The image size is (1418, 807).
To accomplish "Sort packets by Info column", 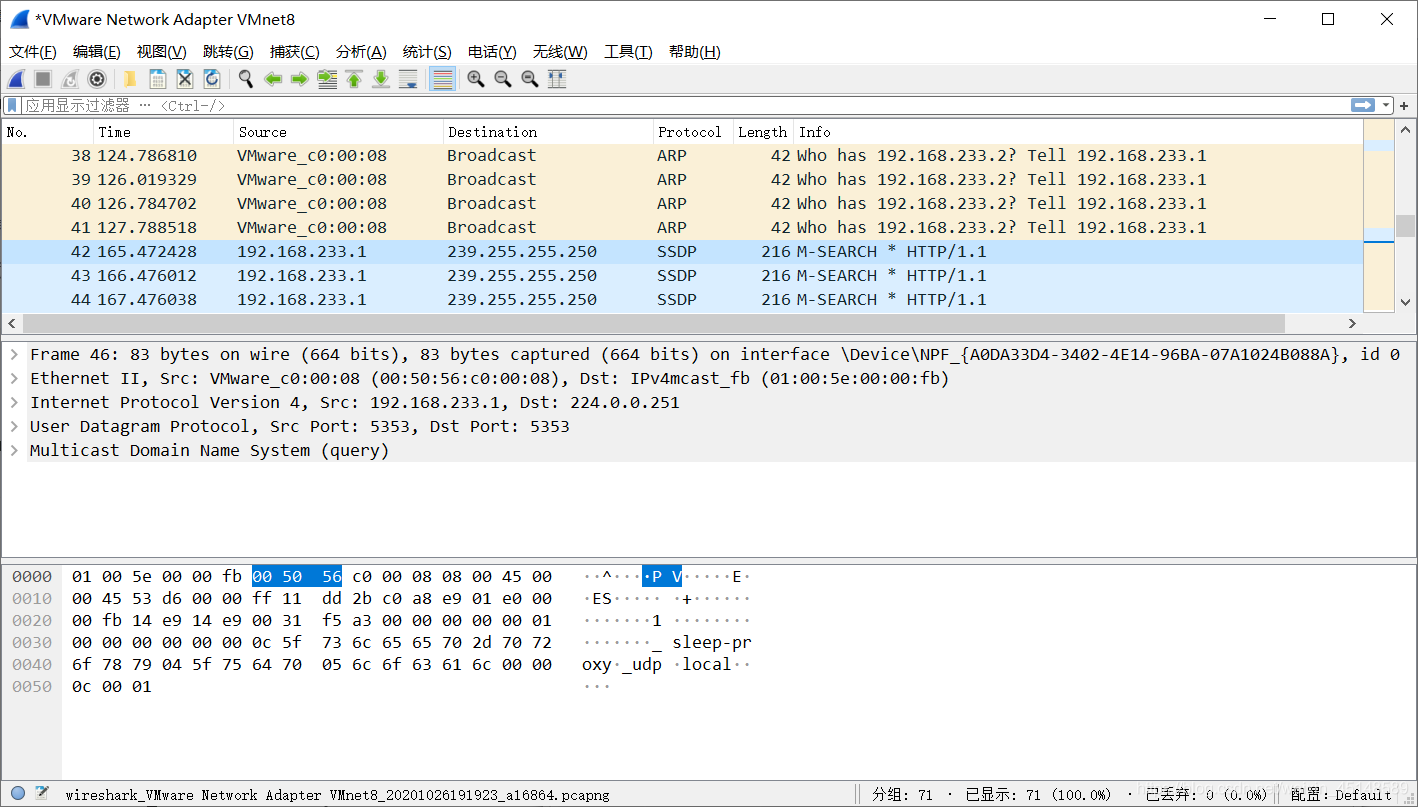I will pyautogui.click(x=1078, y=132).
